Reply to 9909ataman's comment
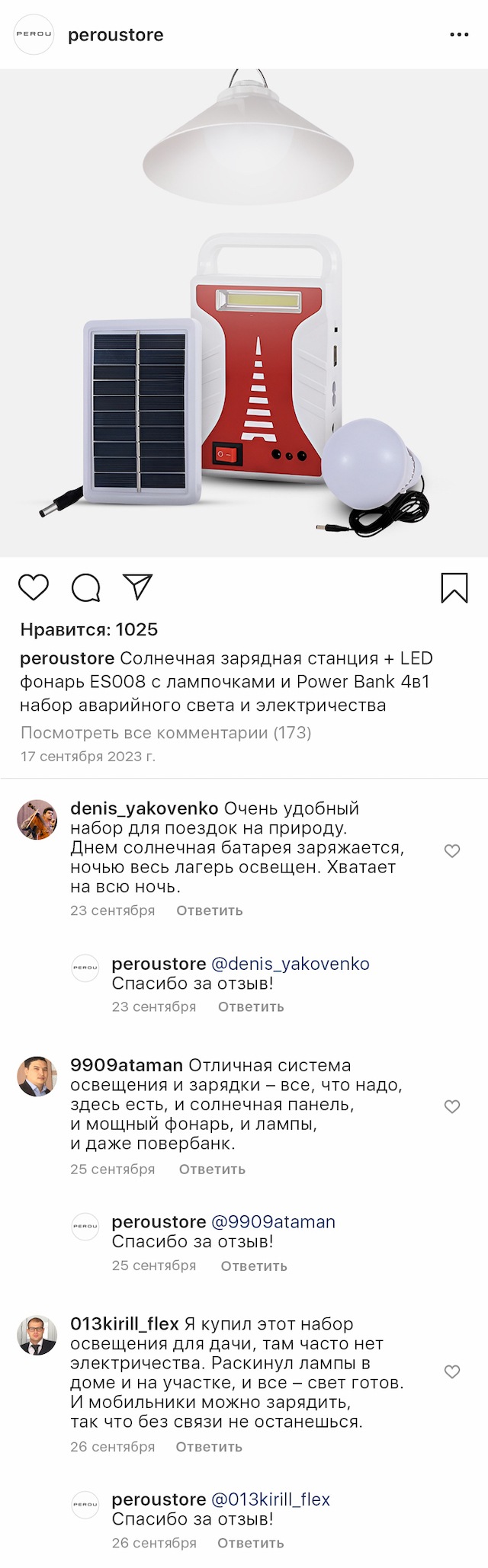Screen dimensions: 488x1568 click(x=212, y=1169)
